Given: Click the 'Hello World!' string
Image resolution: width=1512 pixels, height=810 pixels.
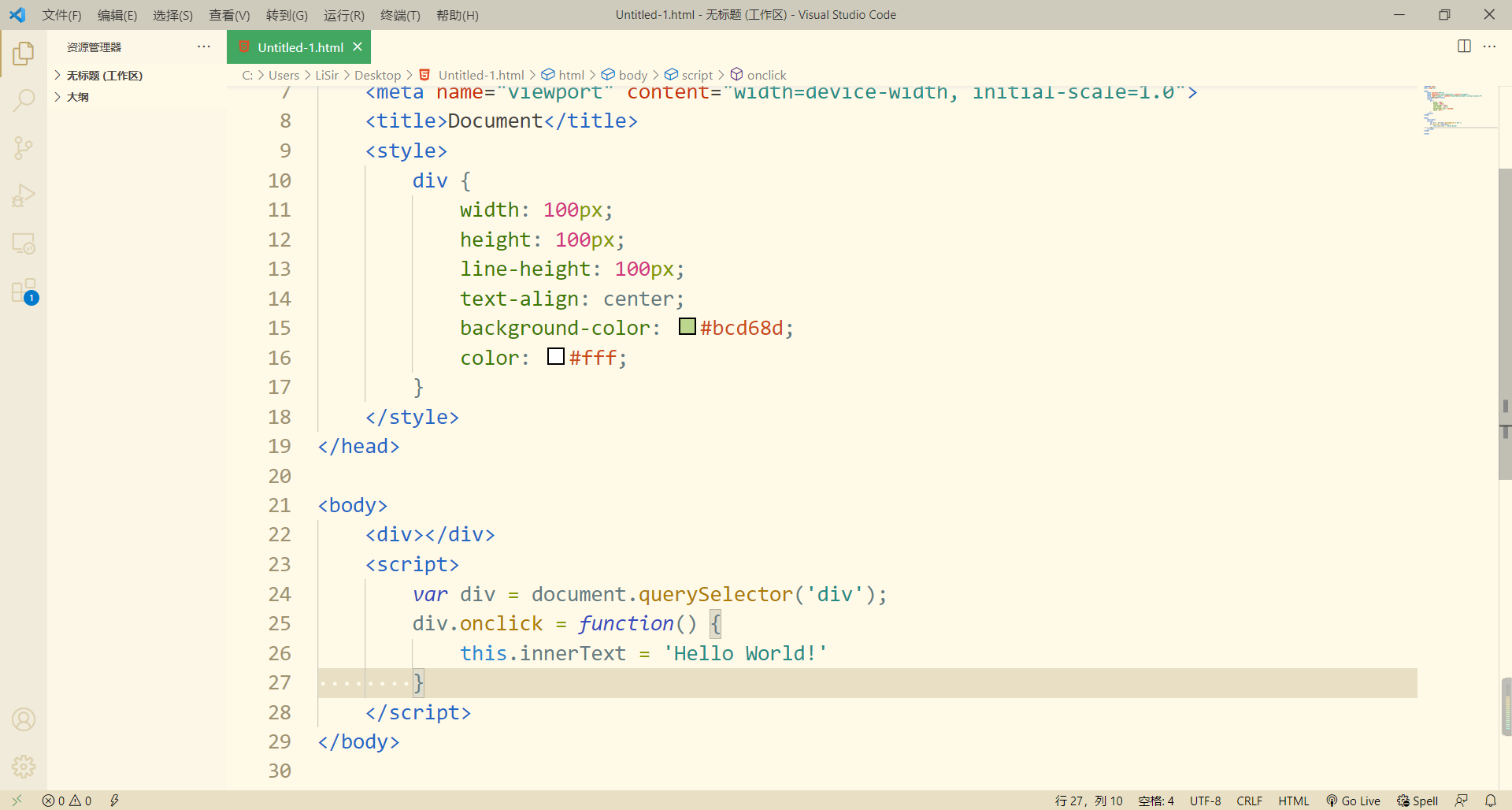Looking at the screenshot, I should 745,653.
